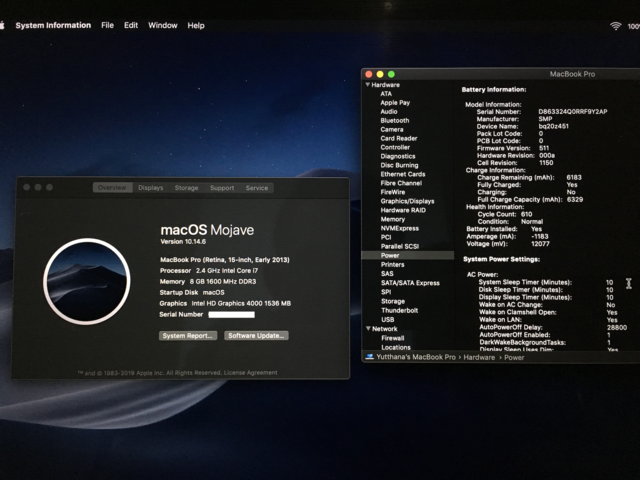Click the MacBook Pro window title
640x480 pixels.
572,74
